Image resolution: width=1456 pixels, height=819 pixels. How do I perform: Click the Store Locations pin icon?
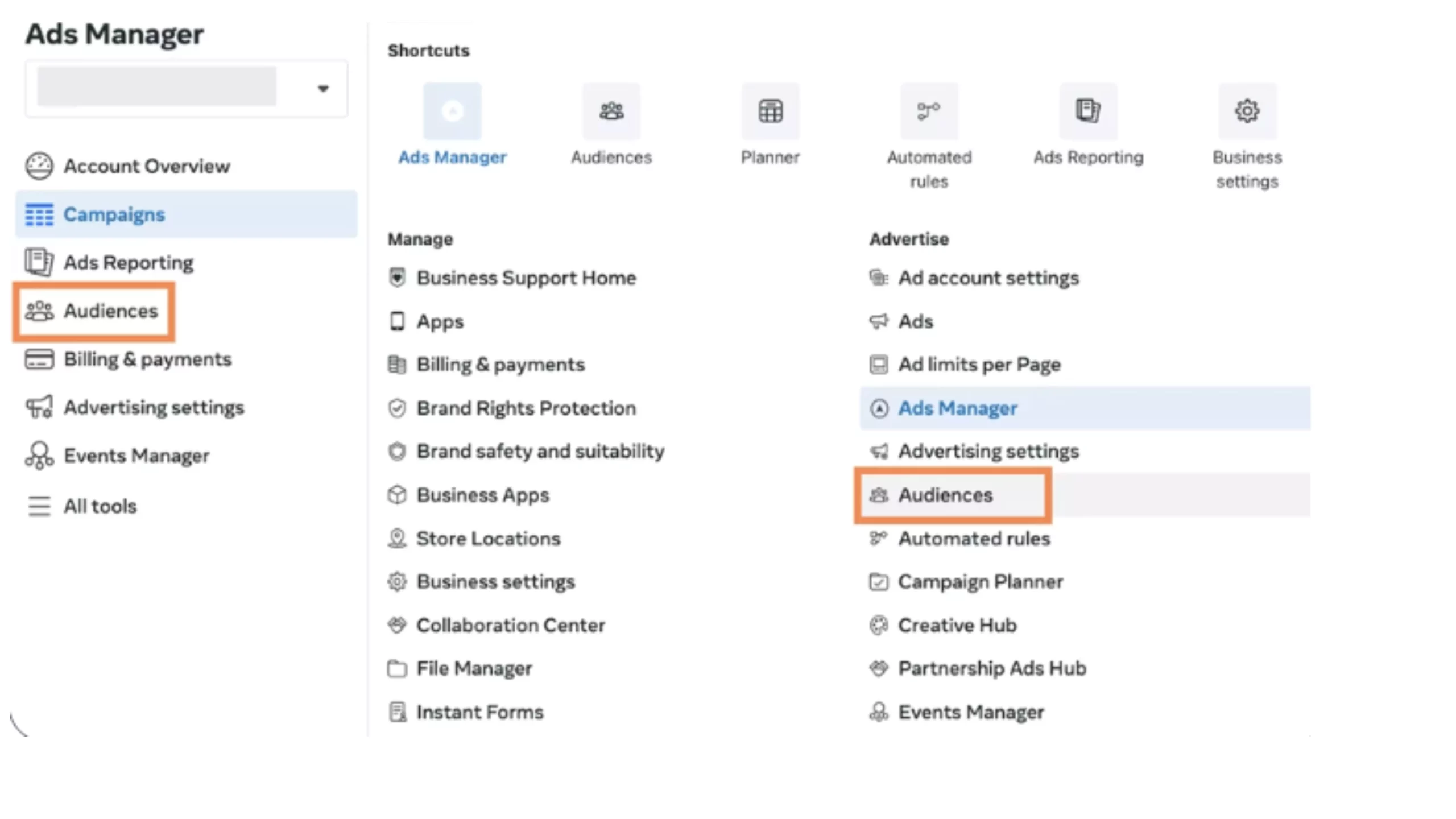[397, 538]
